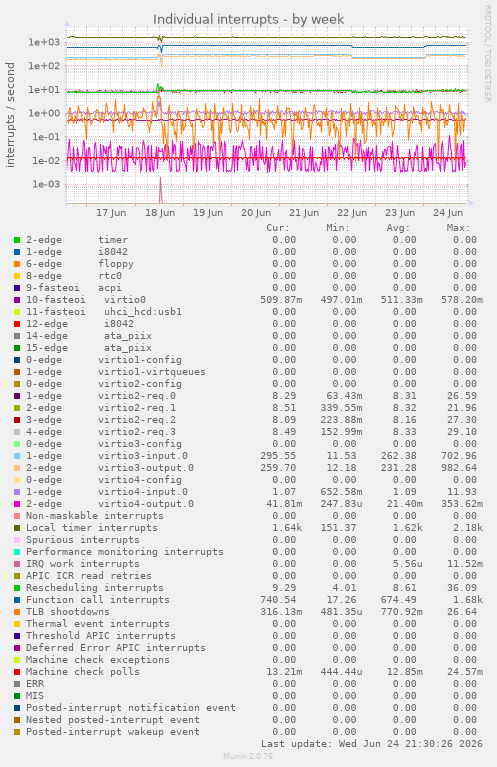Click the gray swatch for 14-edge ata_piix
This screenshot has height=767, width=497.
tap(17, 336)
